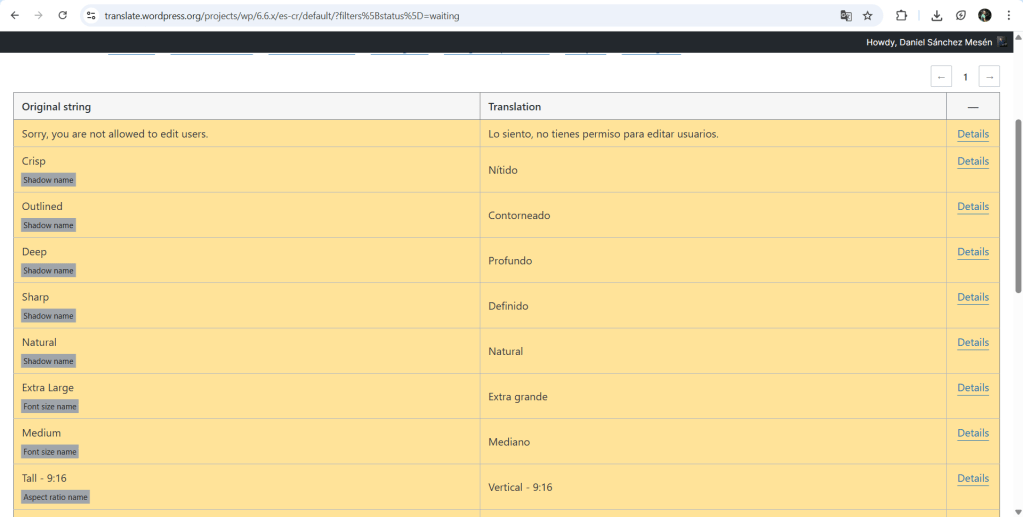Click the Google Translate icon in address bar

pyautogui.click(x=846, y=16)
